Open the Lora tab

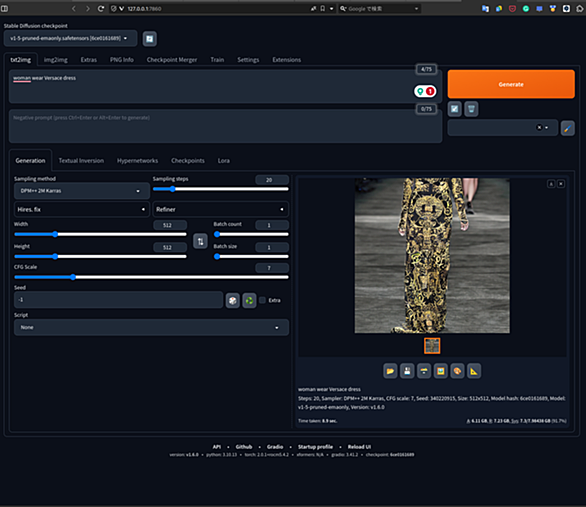[x=224, y=161]
